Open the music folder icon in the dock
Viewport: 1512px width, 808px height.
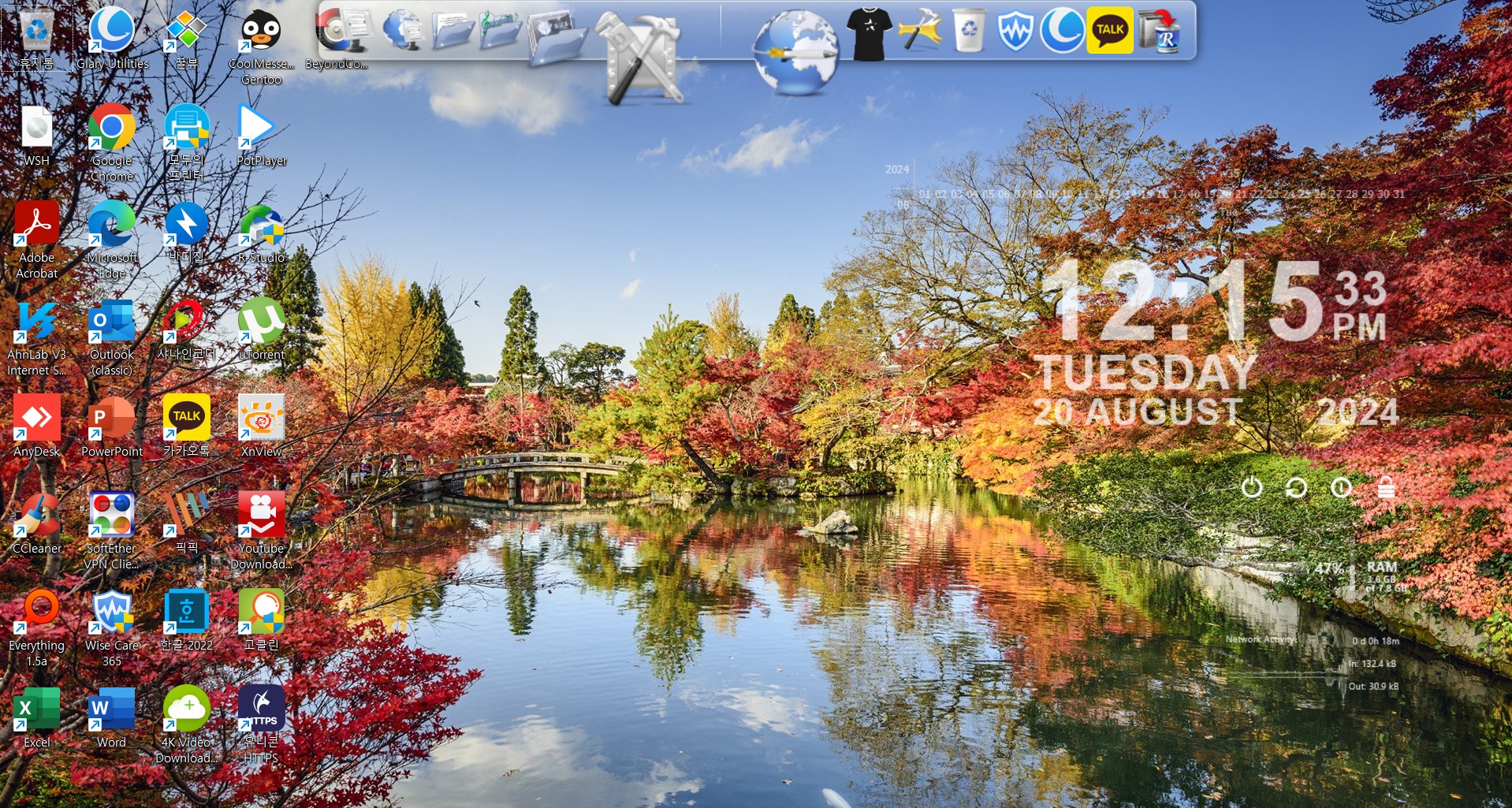click(x=501, y=30)
